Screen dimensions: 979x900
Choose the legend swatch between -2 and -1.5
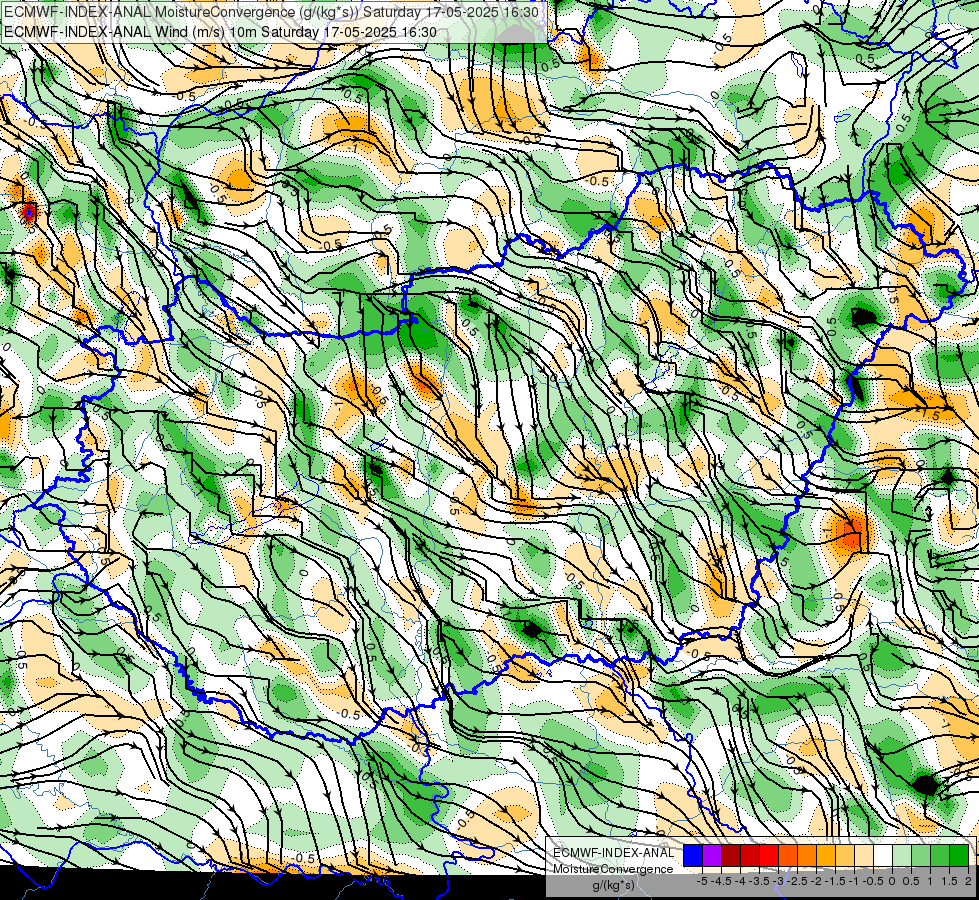(x=825, y=855)
